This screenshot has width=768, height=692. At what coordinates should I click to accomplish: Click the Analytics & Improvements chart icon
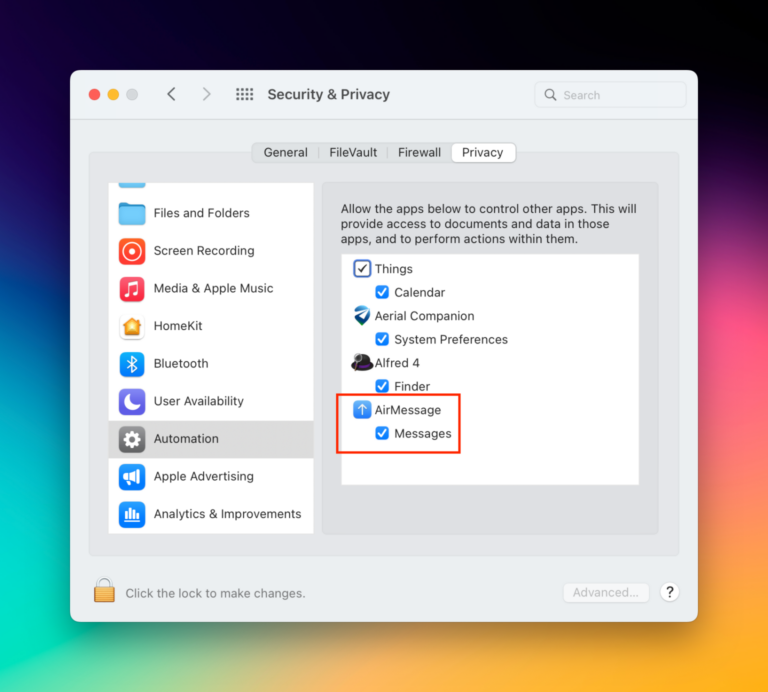132,514
